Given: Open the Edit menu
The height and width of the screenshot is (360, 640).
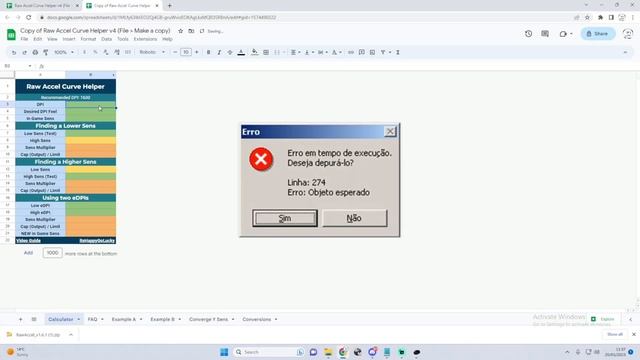Looking at the screenshot, I should click(38, 39).
